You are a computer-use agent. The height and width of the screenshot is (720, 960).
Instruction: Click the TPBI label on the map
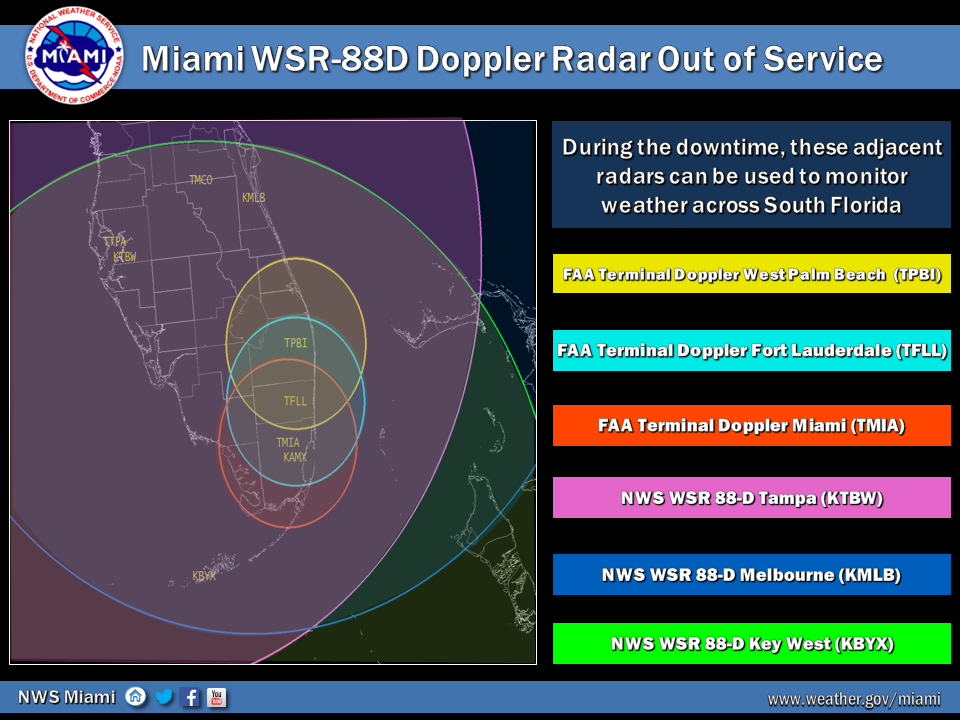pos(296,343)
